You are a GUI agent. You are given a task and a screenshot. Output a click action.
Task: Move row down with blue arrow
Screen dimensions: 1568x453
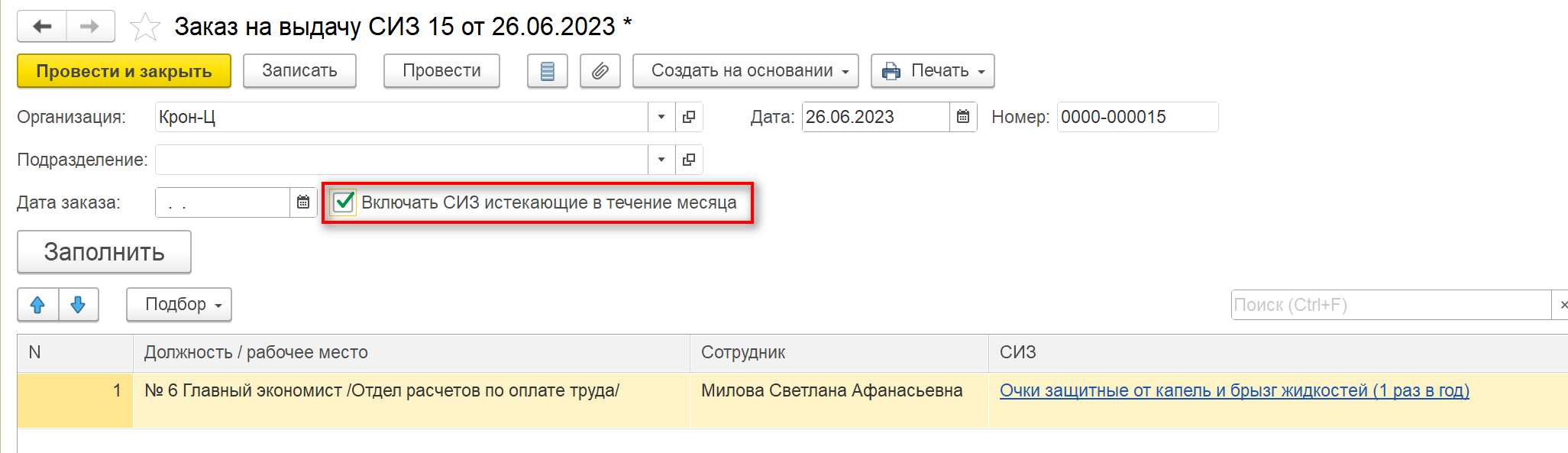coord(78,305)
